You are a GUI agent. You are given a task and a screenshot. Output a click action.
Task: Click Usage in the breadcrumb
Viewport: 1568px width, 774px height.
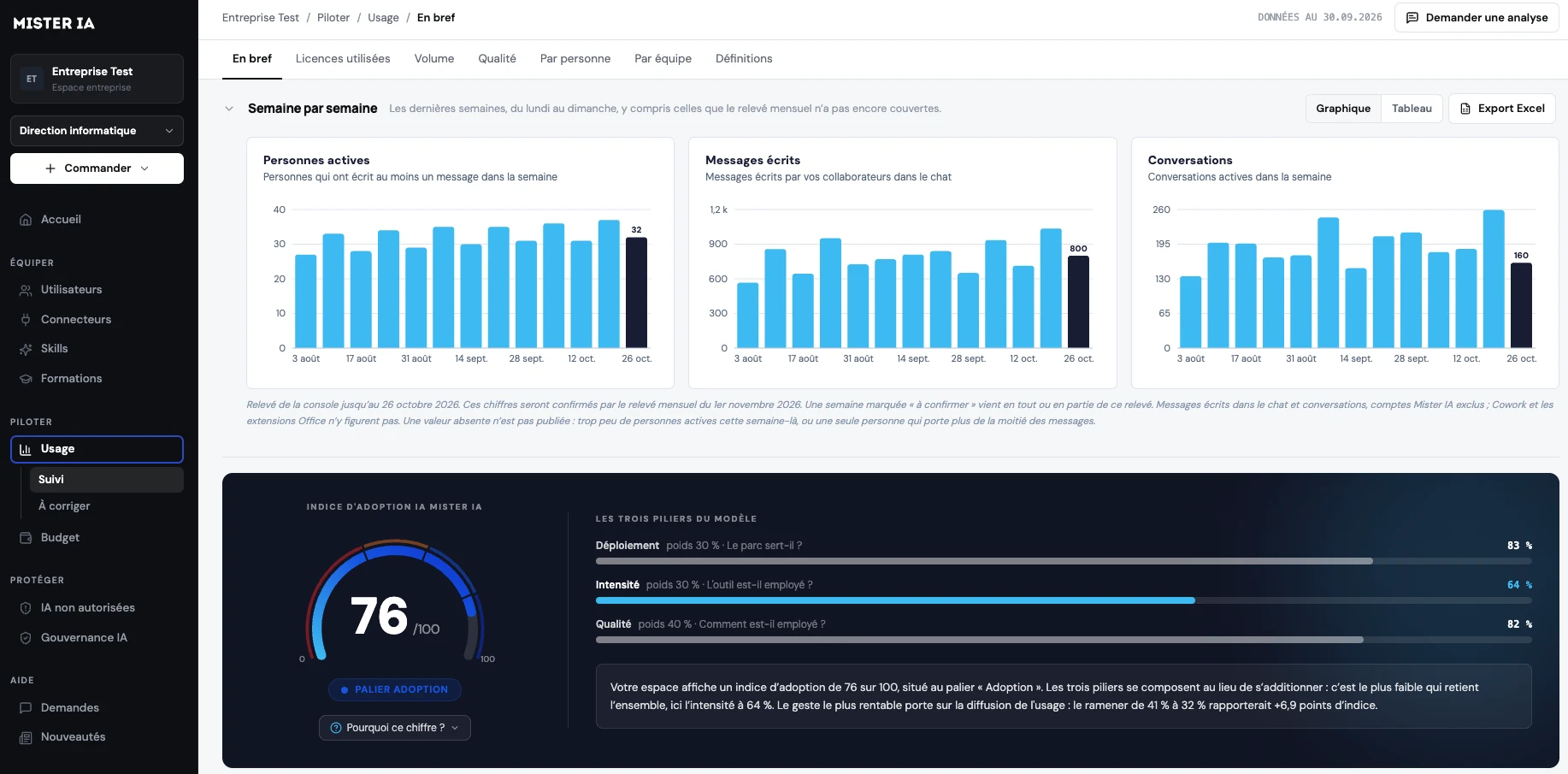(x=383, y=18)
